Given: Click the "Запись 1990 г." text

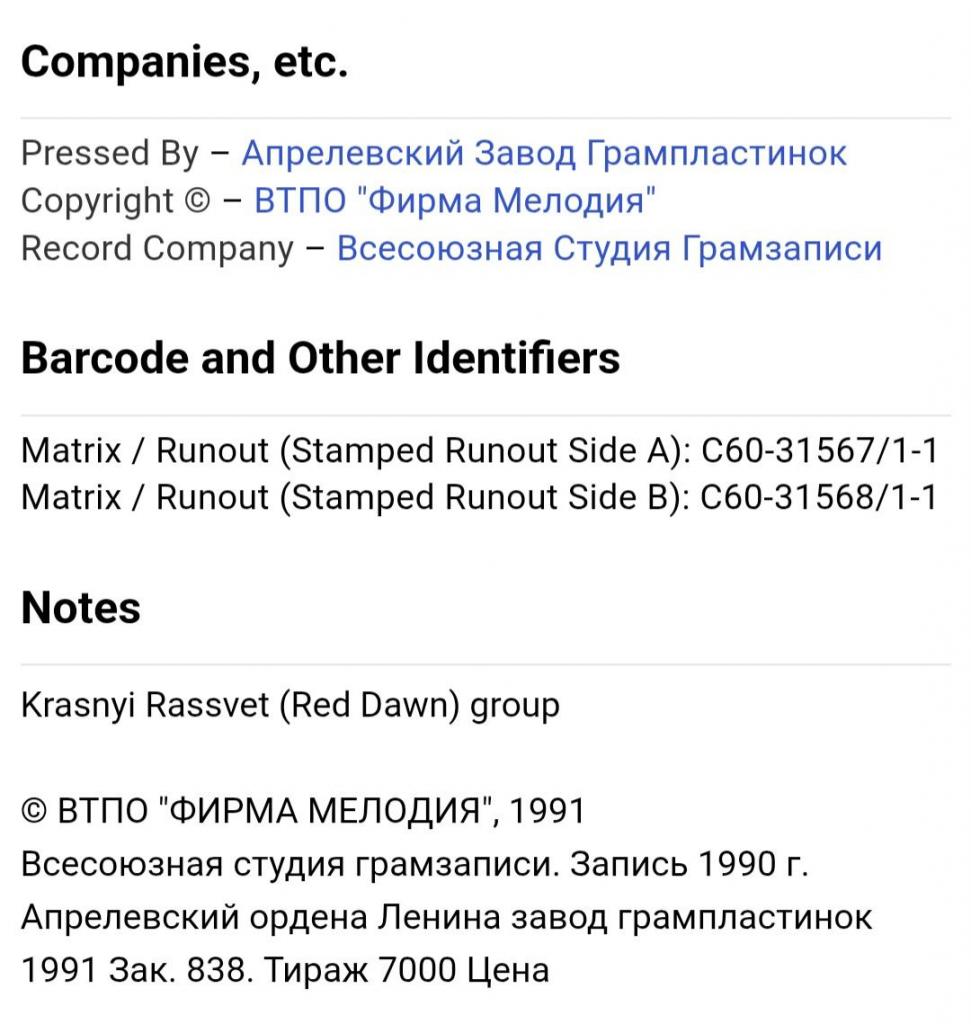Looking at the screenshot, I should (690, 864).
